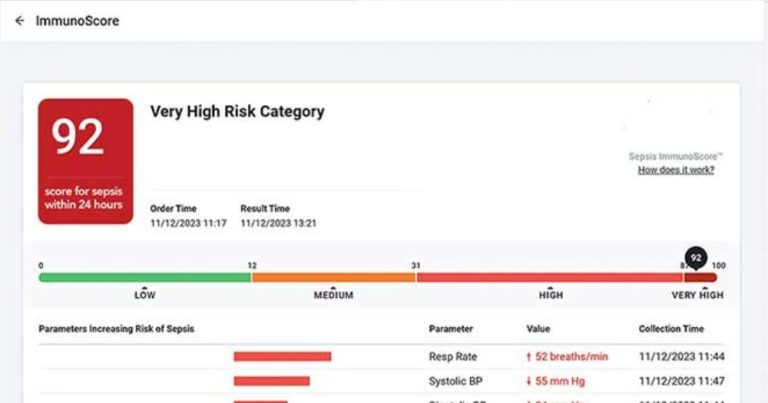Select the green Low risk bar segment
This screenshot has height=403, width=768.
pyautogui.click(x=145, y=277)
